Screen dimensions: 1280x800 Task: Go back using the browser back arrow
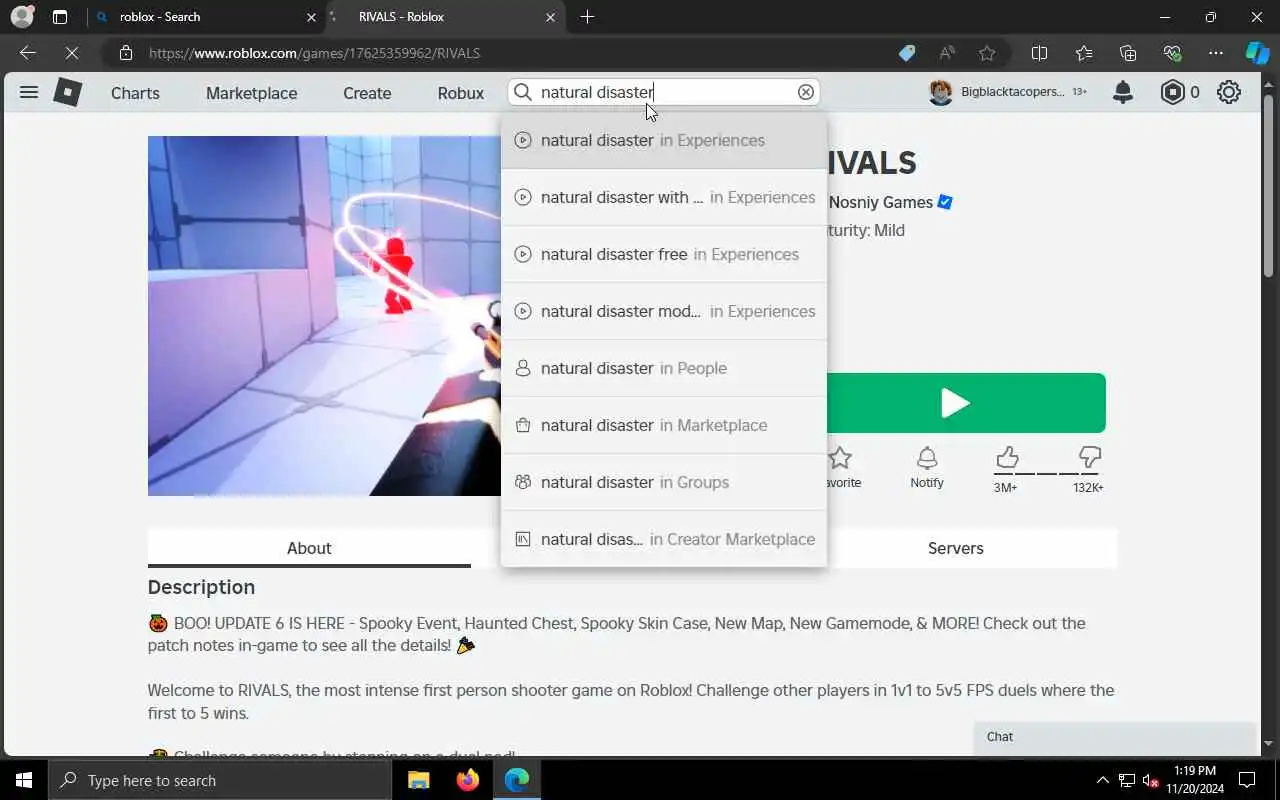tap(28, 53)
